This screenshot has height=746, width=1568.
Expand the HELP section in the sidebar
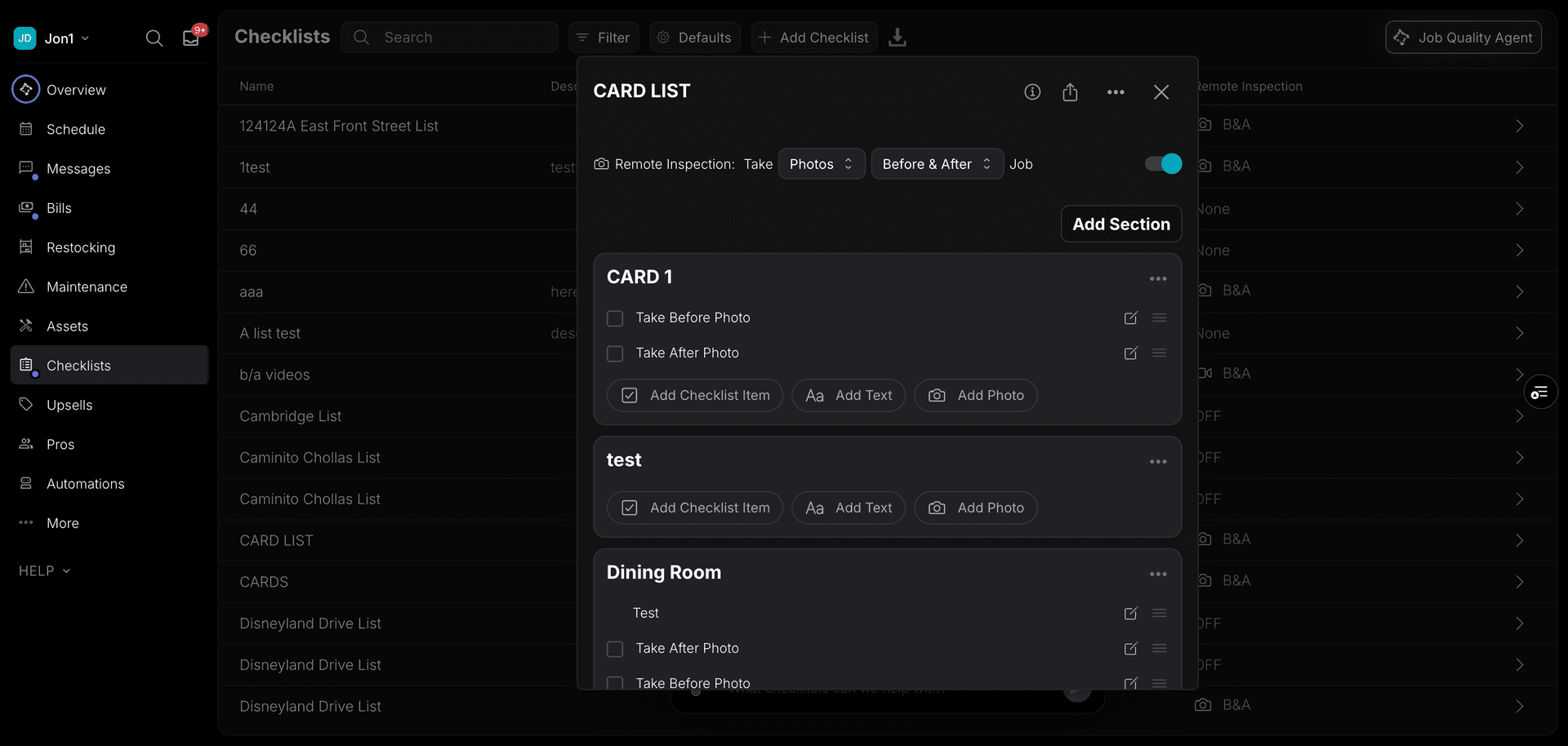[44, 571]
